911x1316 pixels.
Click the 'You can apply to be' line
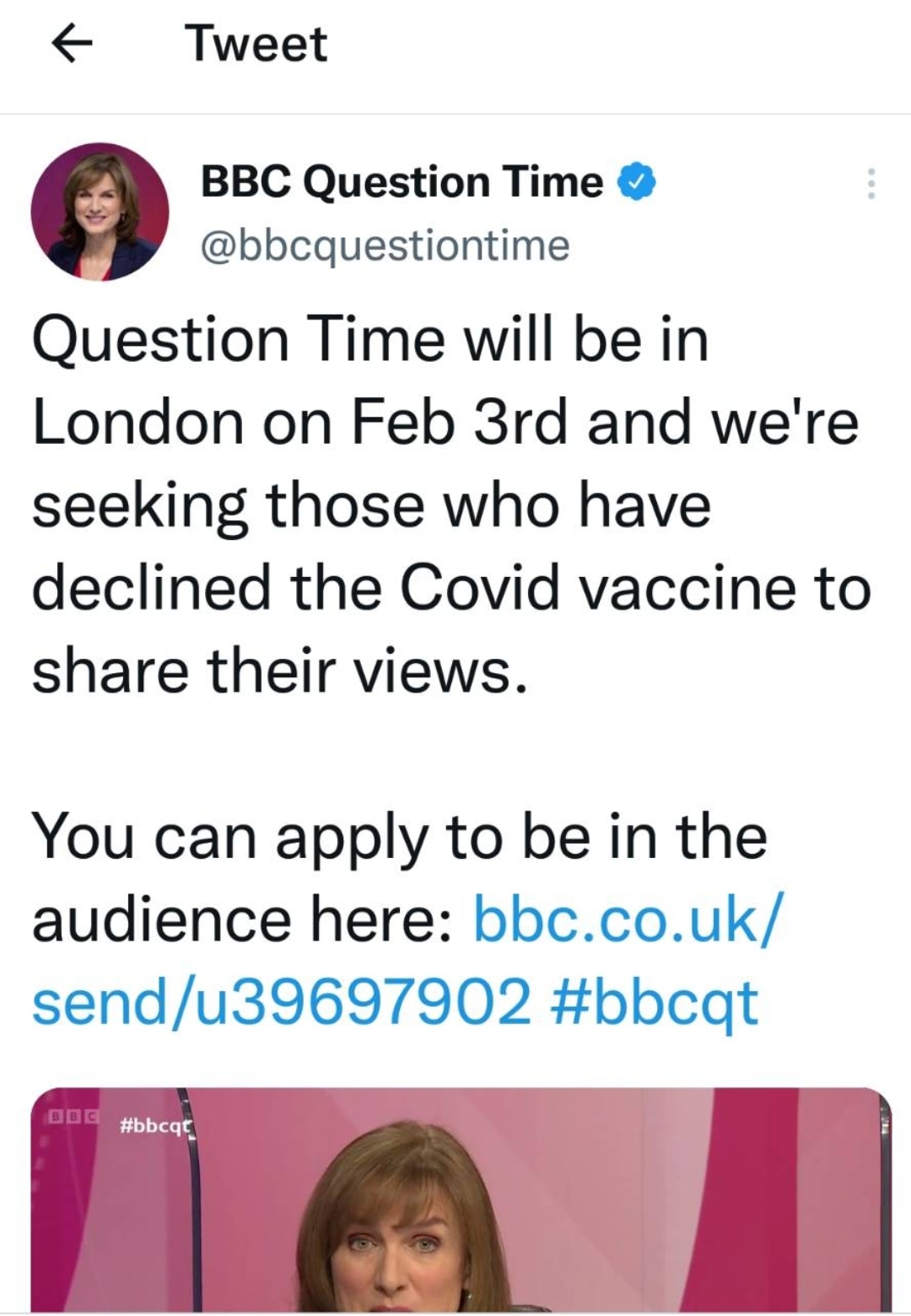(x=399, y=836)
